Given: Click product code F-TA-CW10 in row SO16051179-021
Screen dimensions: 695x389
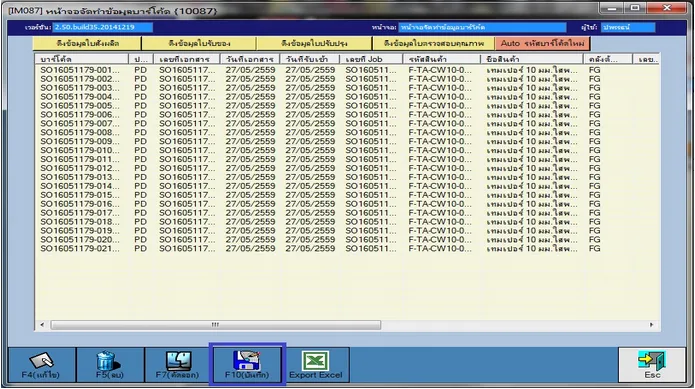Looking at the screenshot, I should 440,249.
